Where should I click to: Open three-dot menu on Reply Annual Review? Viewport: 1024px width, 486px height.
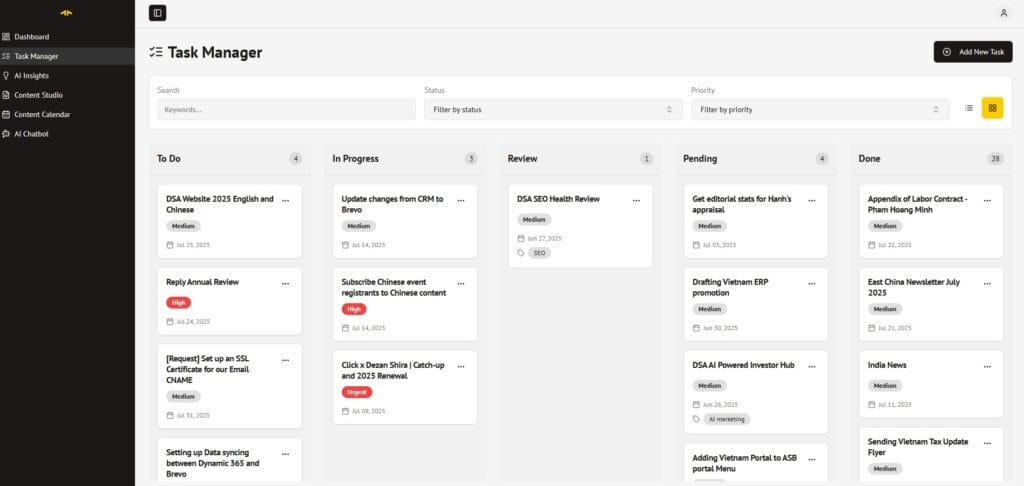(286, 283)
